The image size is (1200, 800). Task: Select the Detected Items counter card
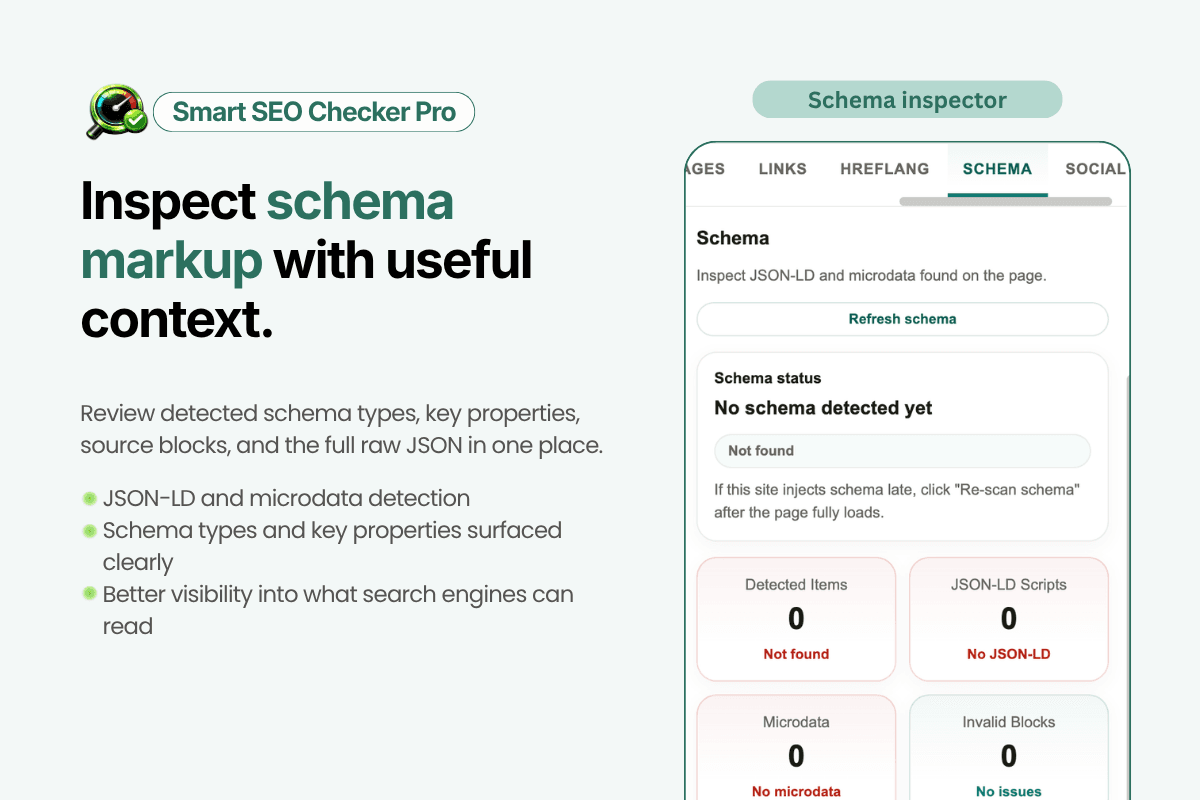pyautogui.click(x=796, y=619)
